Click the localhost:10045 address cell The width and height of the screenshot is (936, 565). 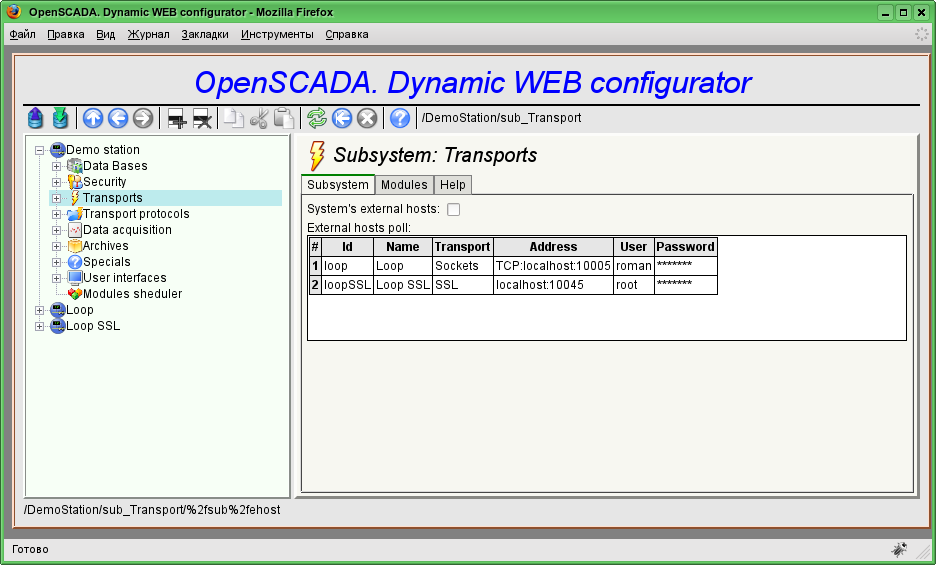(553, 285)
